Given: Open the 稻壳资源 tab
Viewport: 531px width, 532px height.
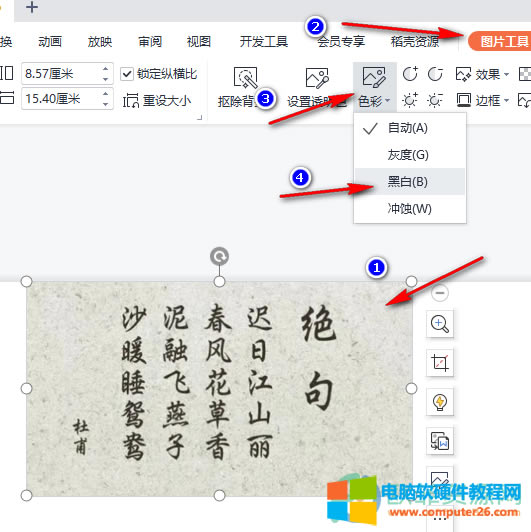Looking at the screenshot, I should [x=415, y=42].
